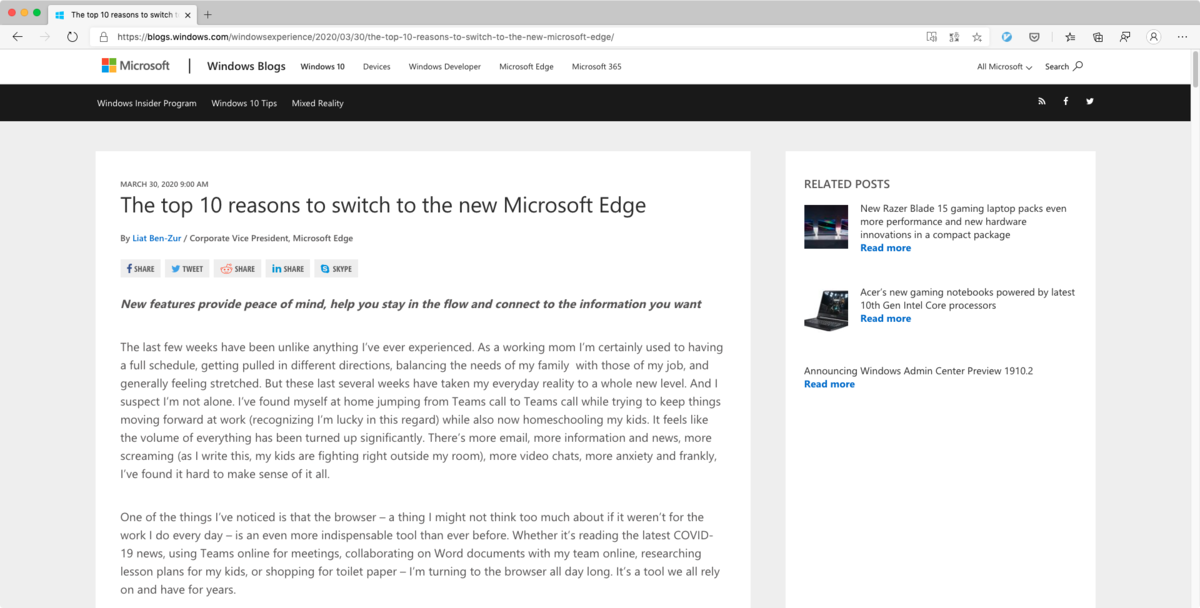Open the Twitter icon in black bar

(1090, 101)
